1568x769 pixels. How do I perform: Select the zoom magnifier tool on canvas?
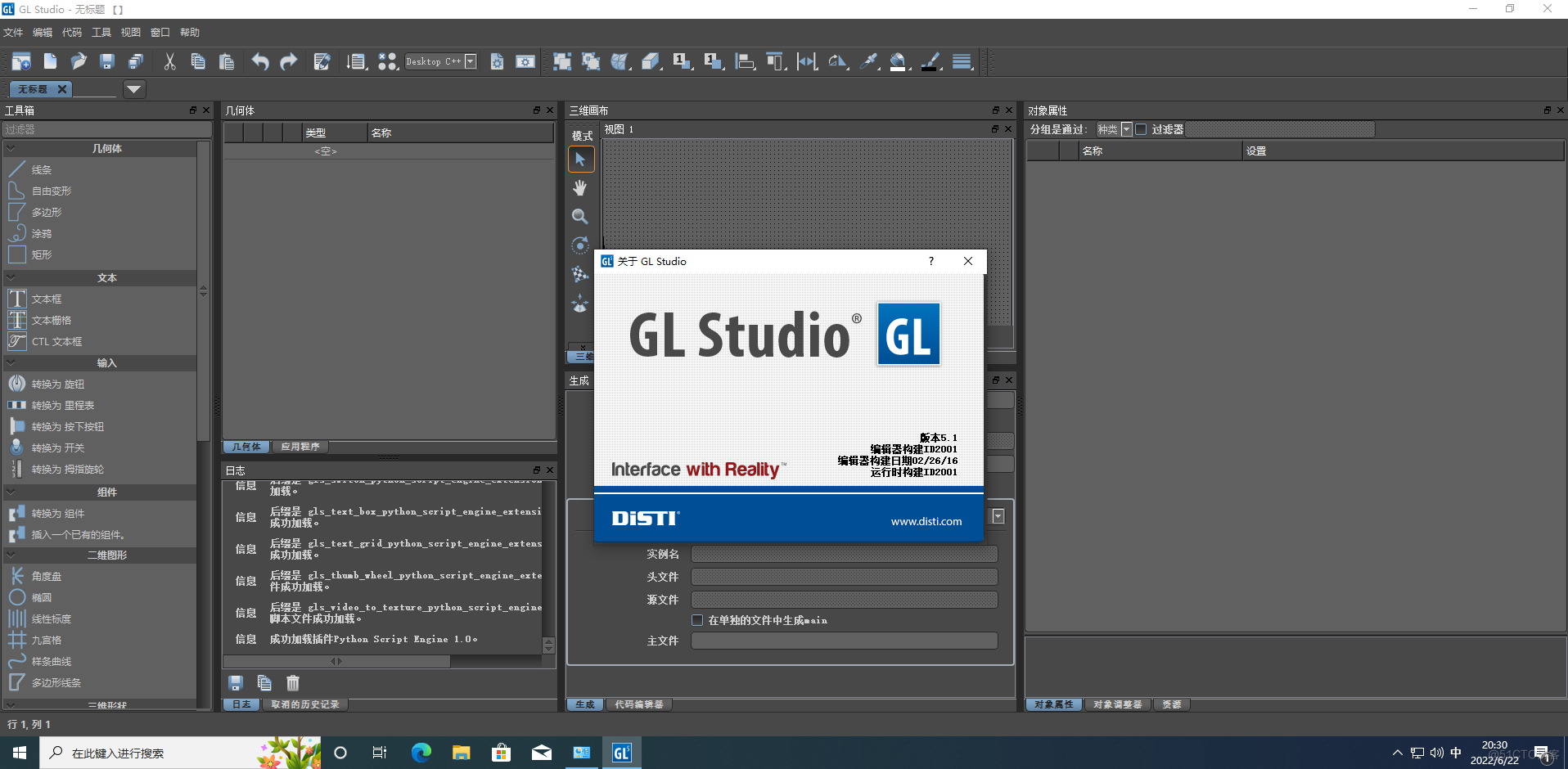tap(580, 216)
